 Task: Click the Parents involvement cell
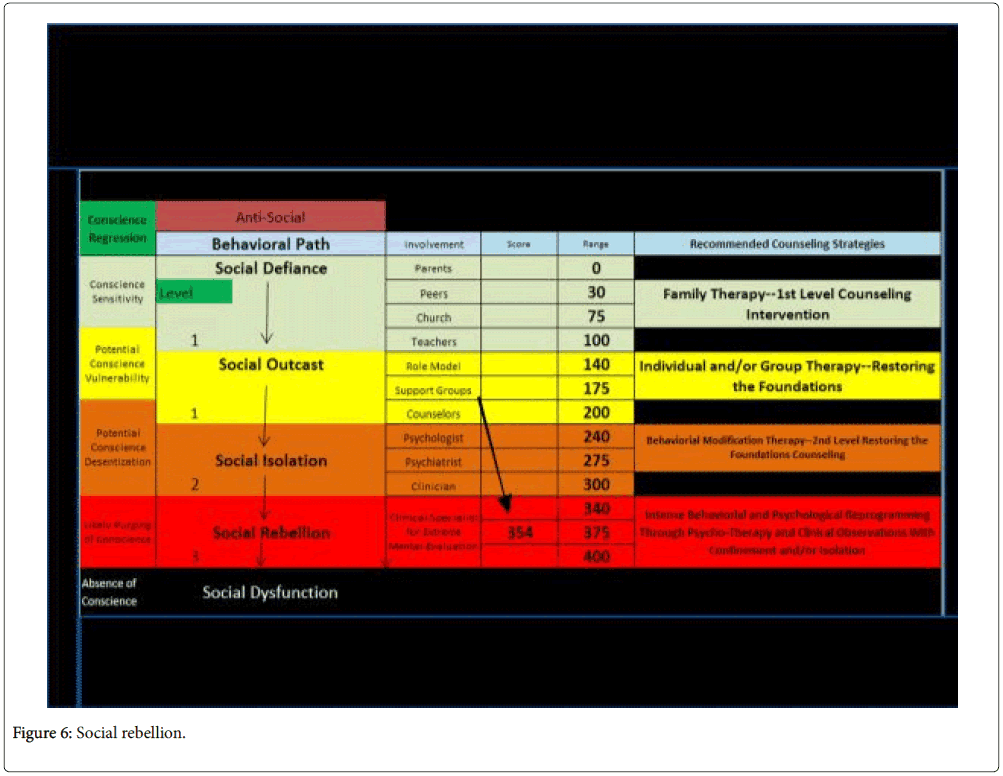[433, 268]
